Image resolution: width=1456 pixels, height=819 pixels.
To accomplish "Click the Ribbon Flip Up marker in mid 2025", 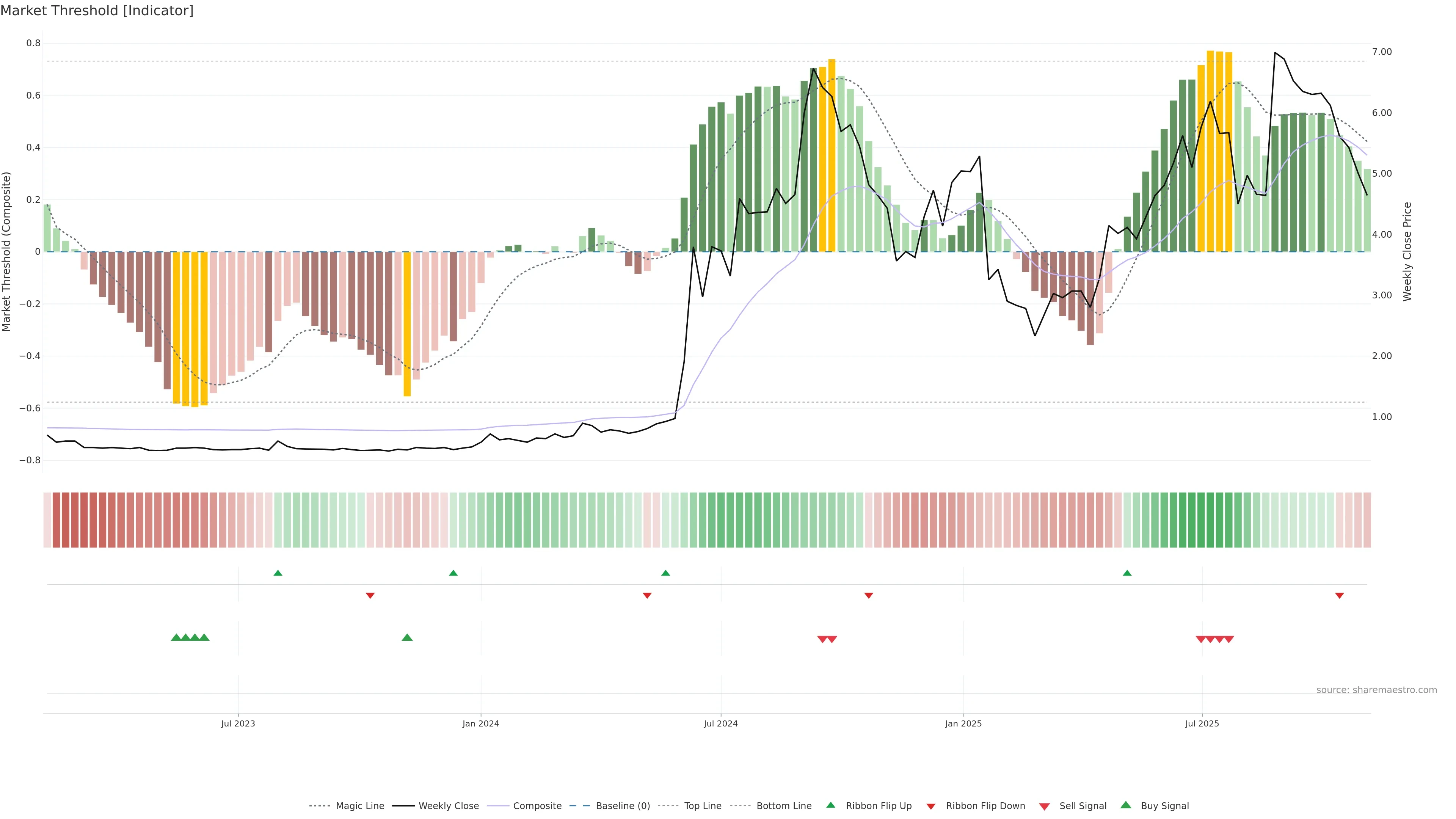I will tap(1127, 573).
